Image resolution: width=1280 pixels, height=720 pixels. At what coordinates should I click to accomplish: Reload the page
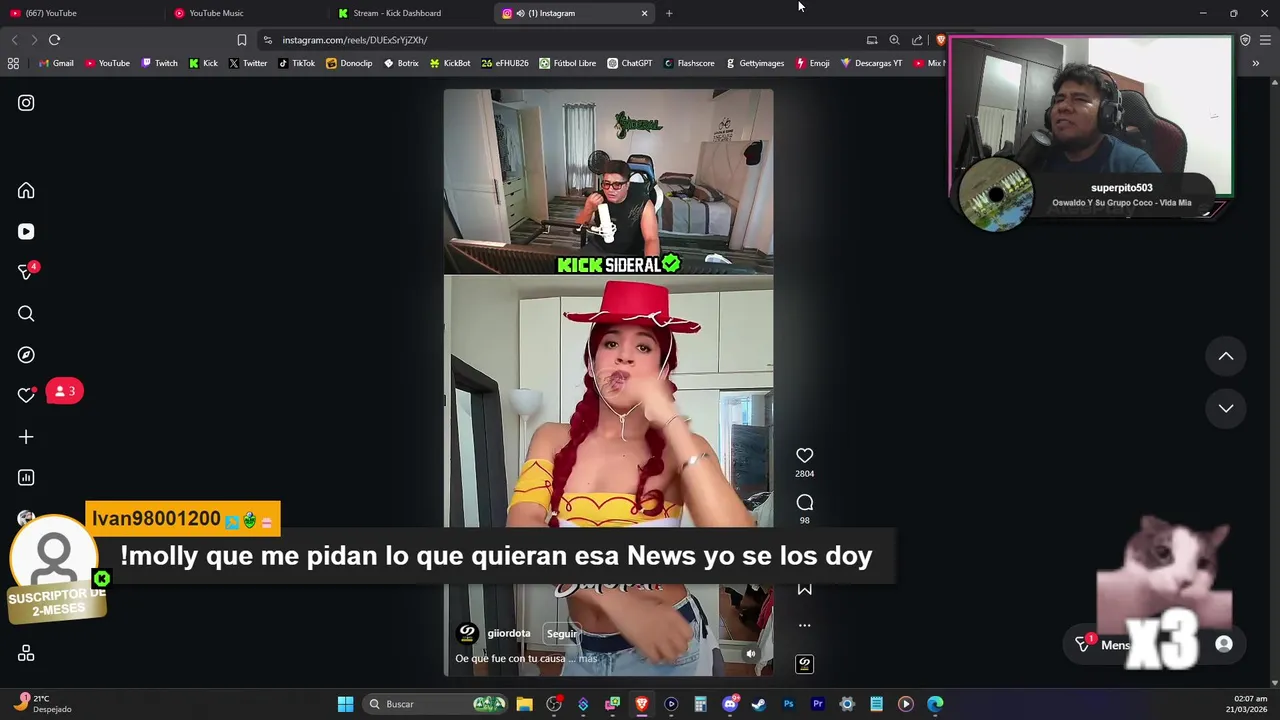55,40
